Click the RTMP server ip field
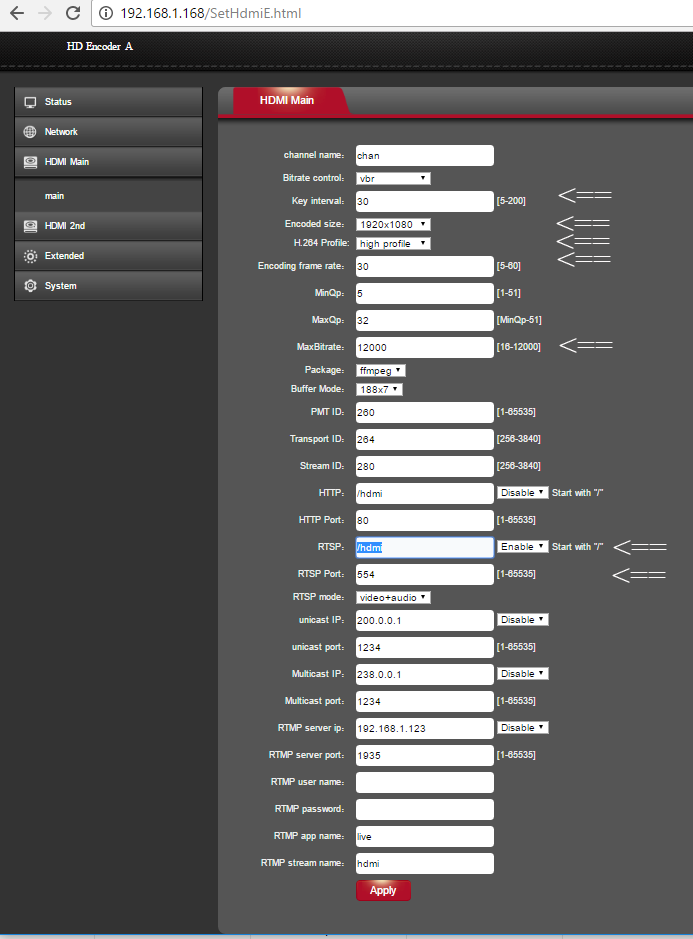693x939 pixels. 424,728
